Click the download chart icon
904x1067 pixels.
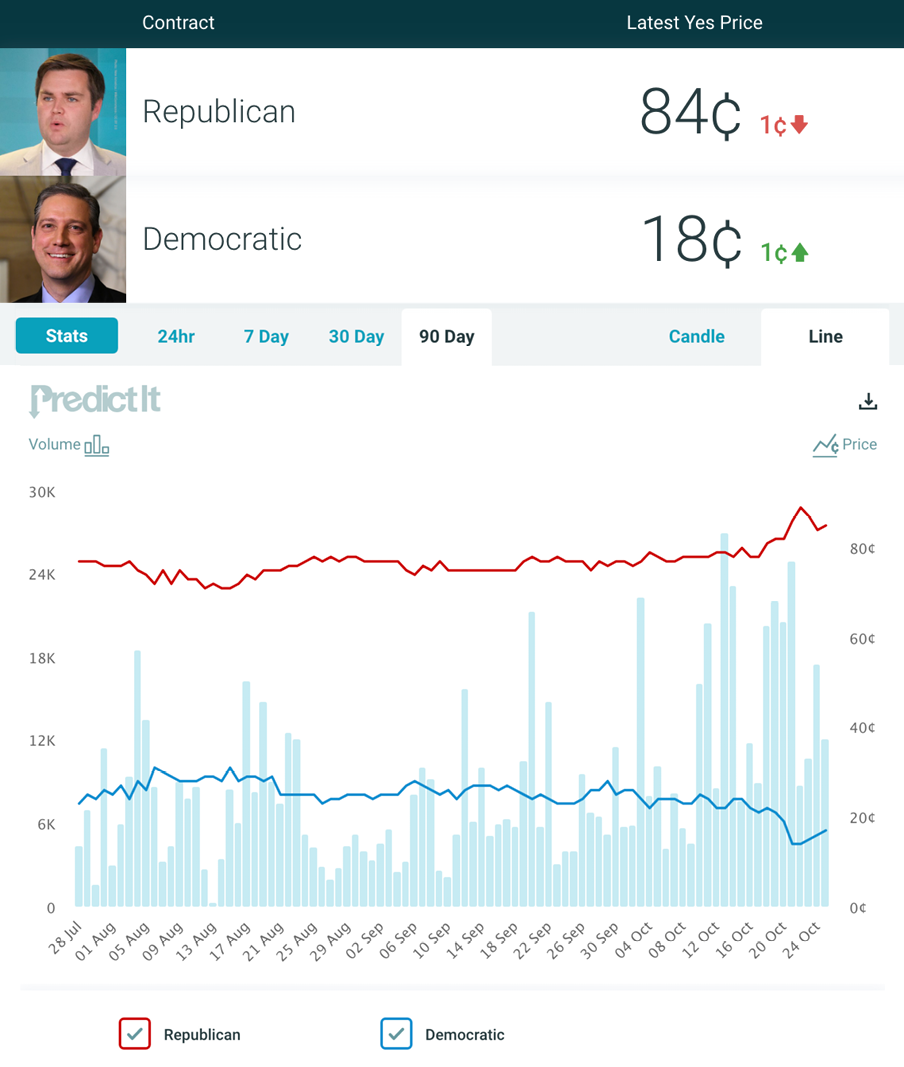tap(868, 401)
